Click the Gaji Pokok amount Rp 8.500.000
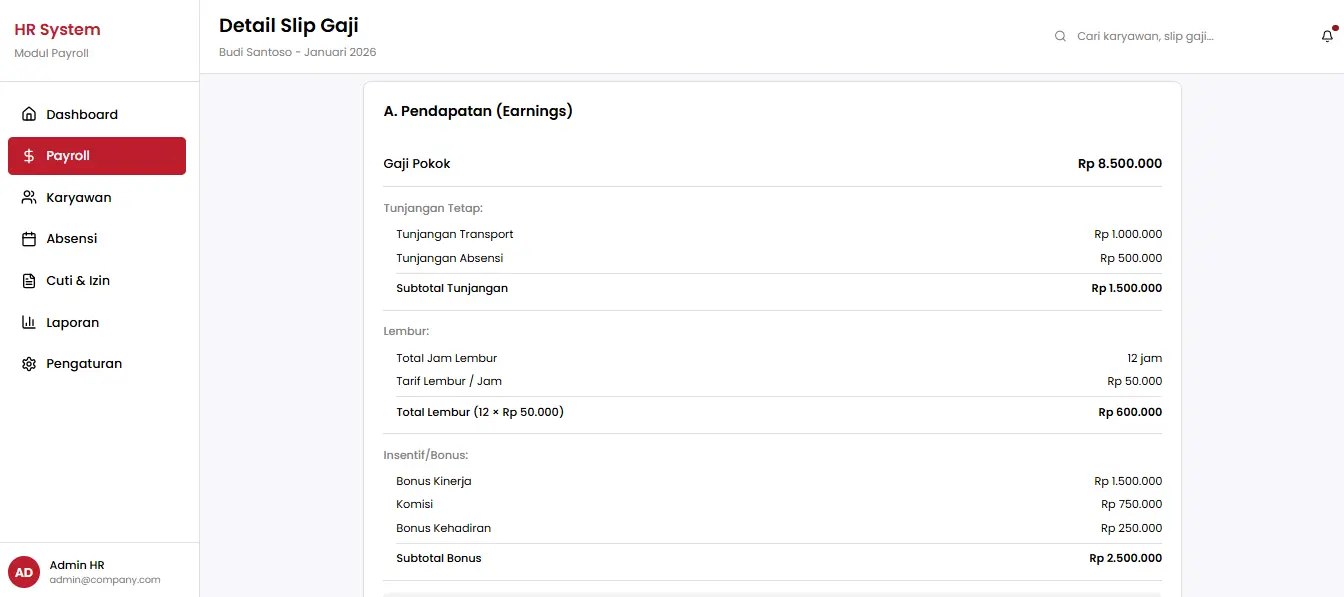This screenshot has height=597, width=1344. click(1119, 164)
